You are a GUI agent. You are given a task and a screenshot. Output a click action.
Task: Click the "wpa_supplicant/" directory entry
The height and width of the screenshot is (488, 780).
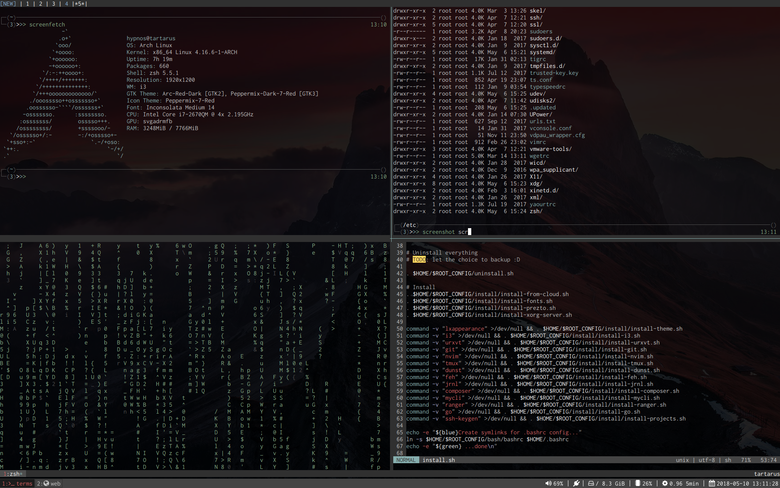coord(554,170)
